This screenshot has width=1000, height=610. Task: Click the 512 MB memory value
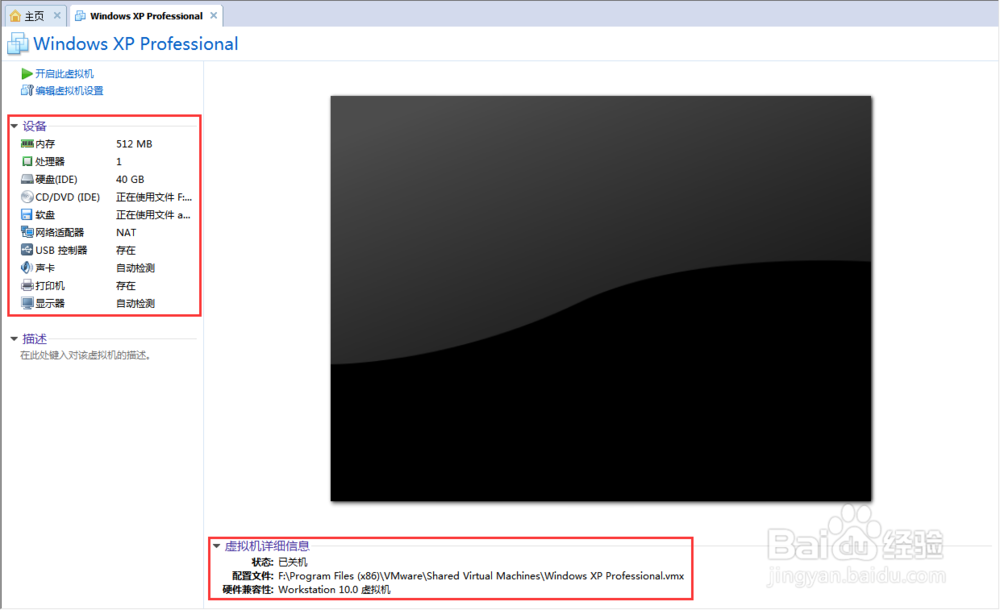tap(134, 144)
